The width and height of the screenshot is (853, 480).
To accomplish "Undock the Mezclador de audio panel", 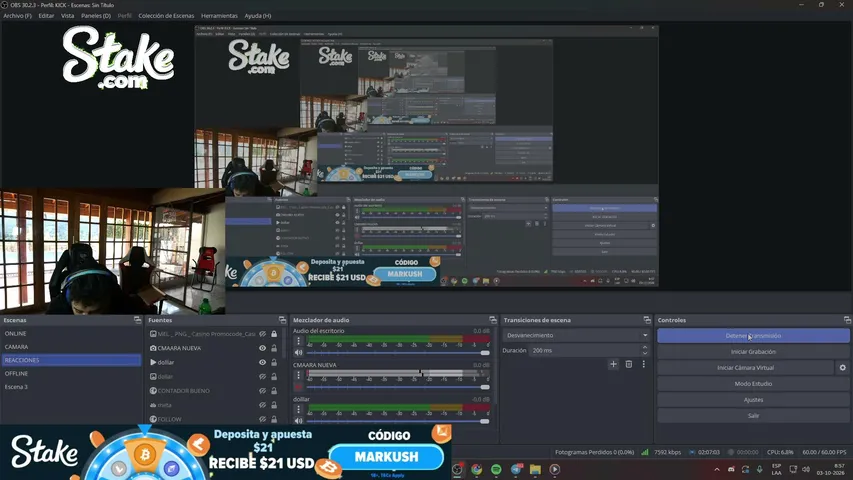I will 492,320.
